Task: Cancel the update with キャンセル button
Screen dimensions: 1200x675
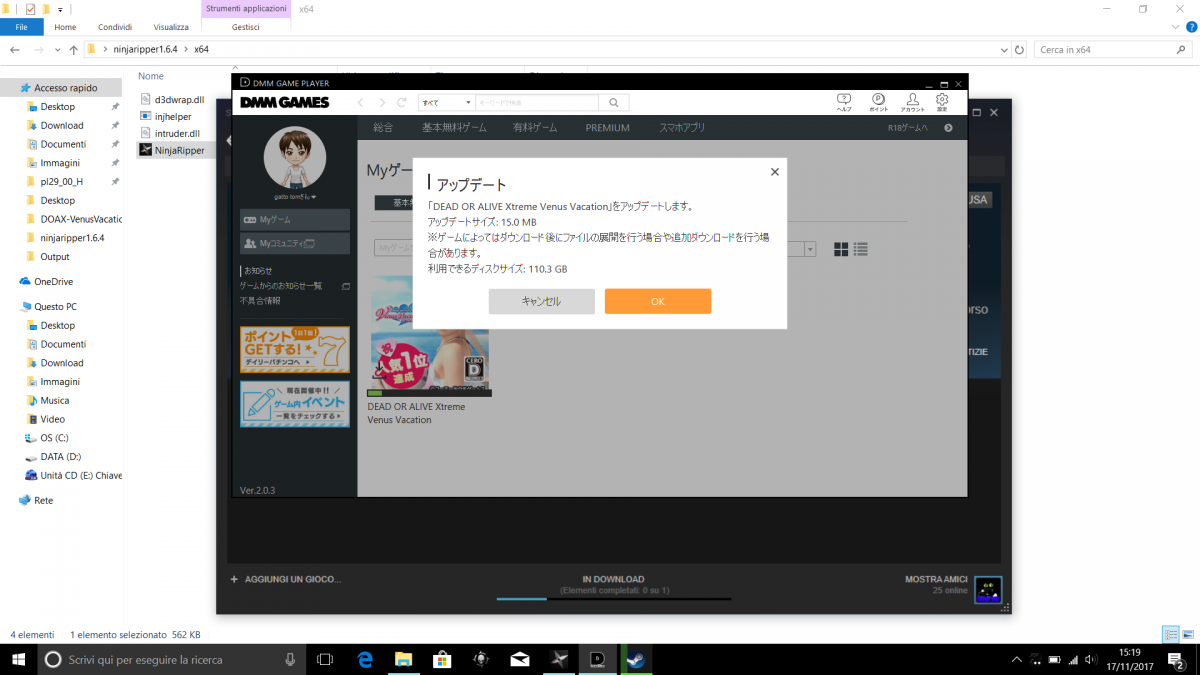Action: point(541,301)
